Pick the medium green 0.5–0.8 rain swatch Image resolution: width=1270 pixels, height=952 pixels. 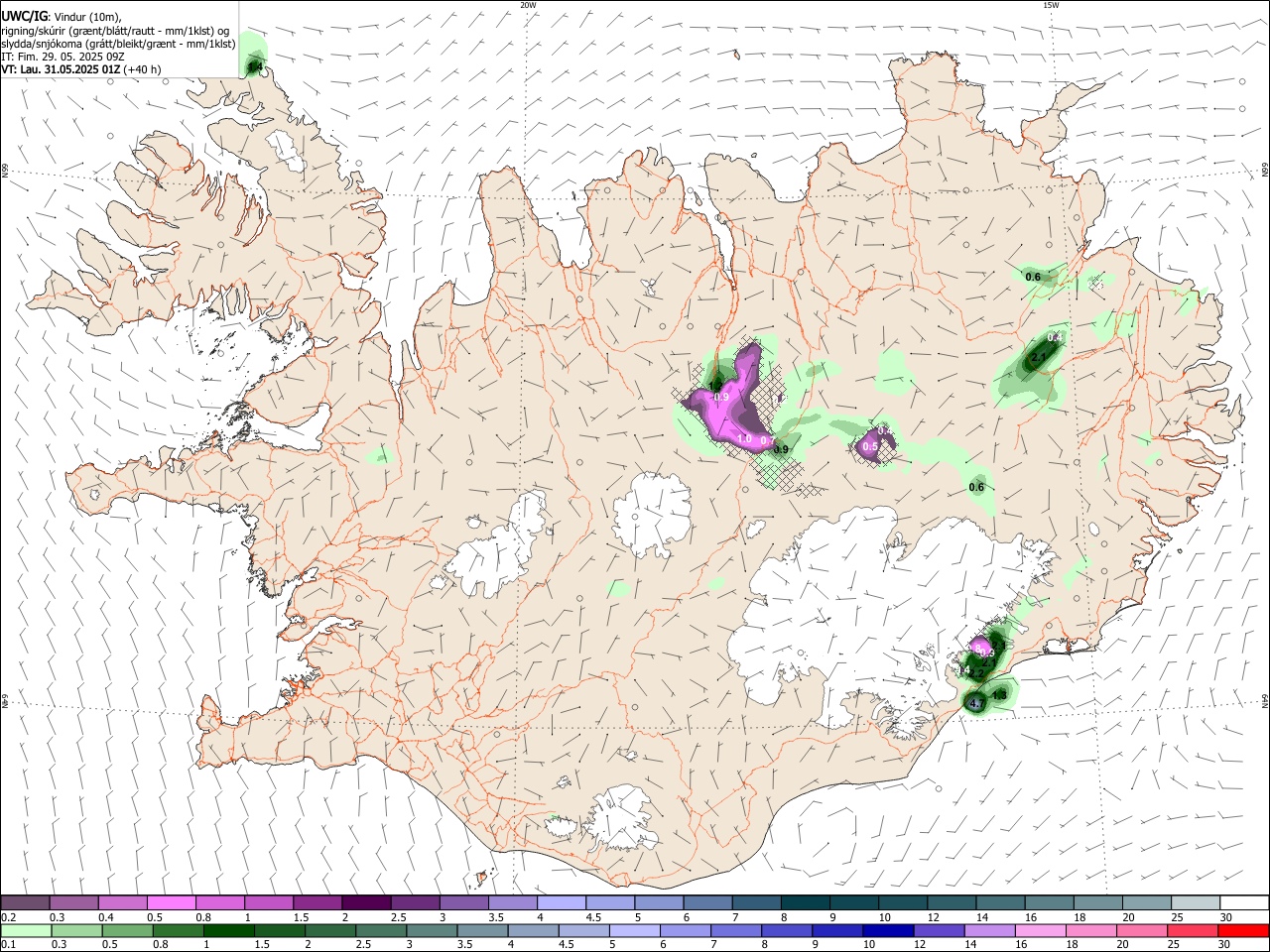coord(127,931)
